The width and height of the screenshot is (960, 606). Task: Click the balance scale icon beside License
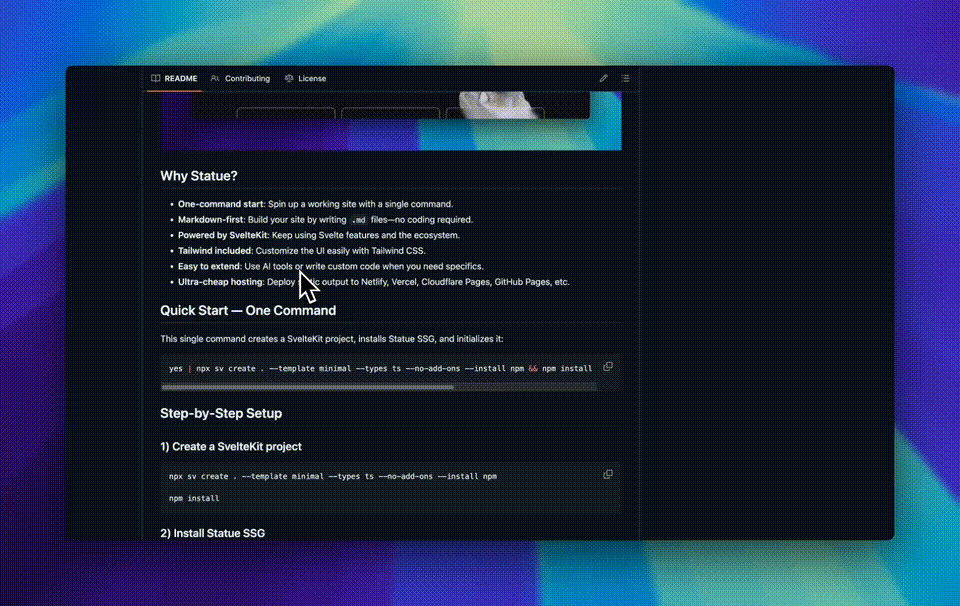click(x=289, y=78)
